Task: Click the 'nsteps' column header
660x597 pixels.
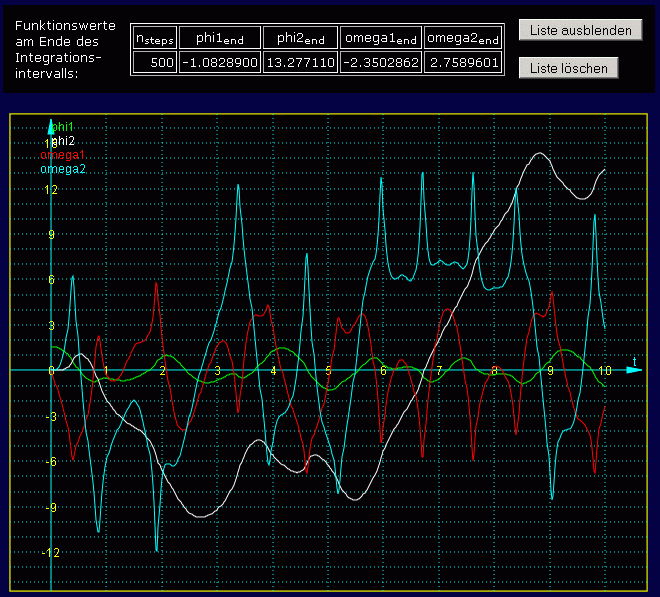Action: pyautogui.click(x=155, y=38)
